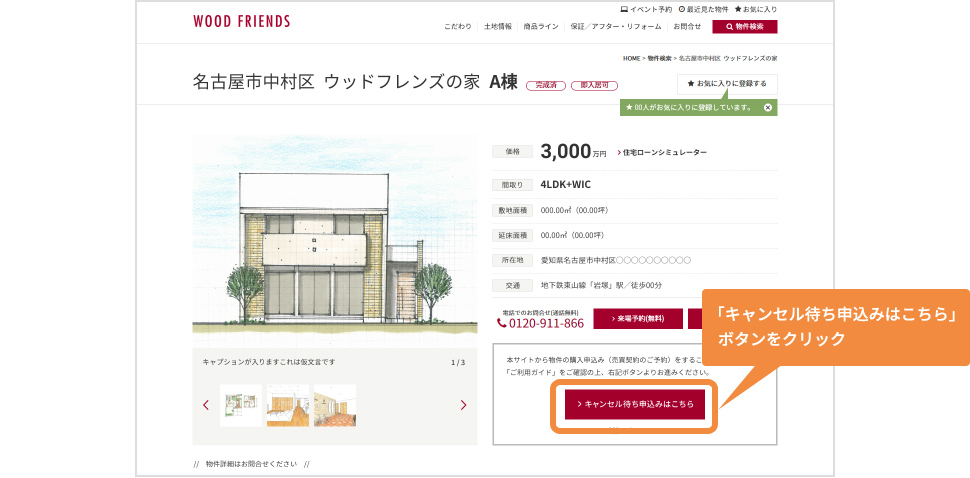The width and height of the screenshot is (970, 478).
Task: Close the green favorites notification
Action: click(768, 108)
